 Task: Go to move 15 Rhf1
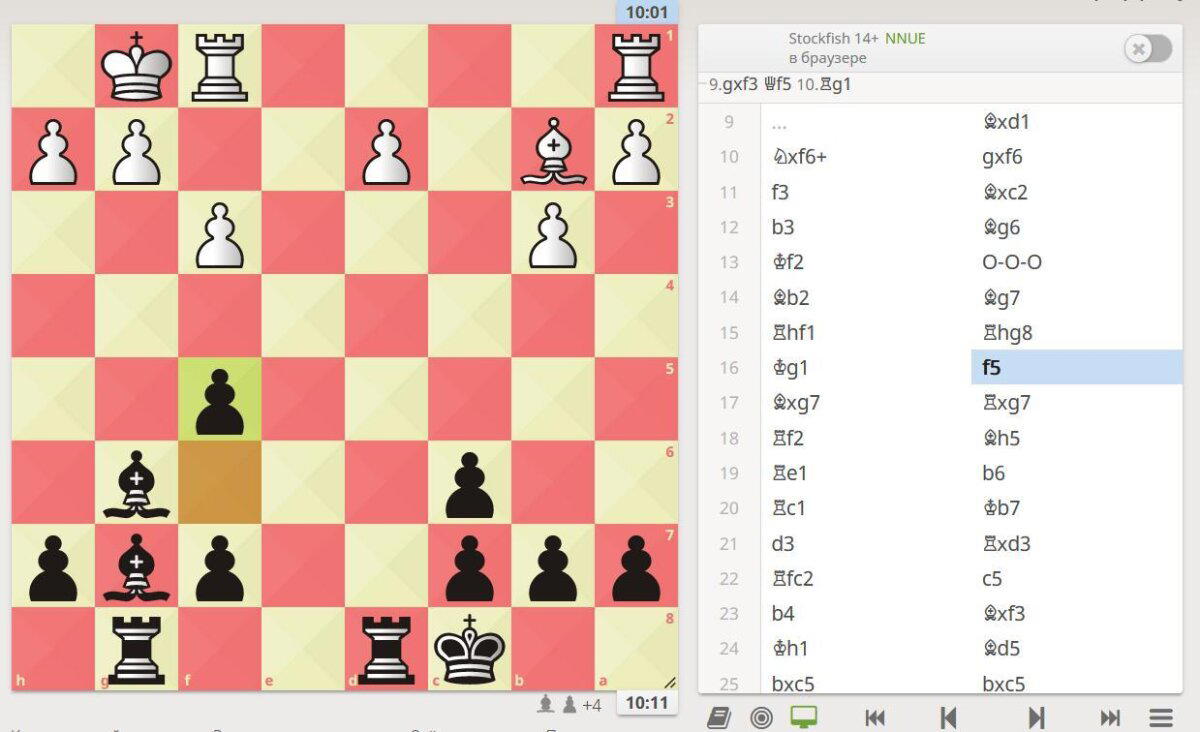(865, 332)
